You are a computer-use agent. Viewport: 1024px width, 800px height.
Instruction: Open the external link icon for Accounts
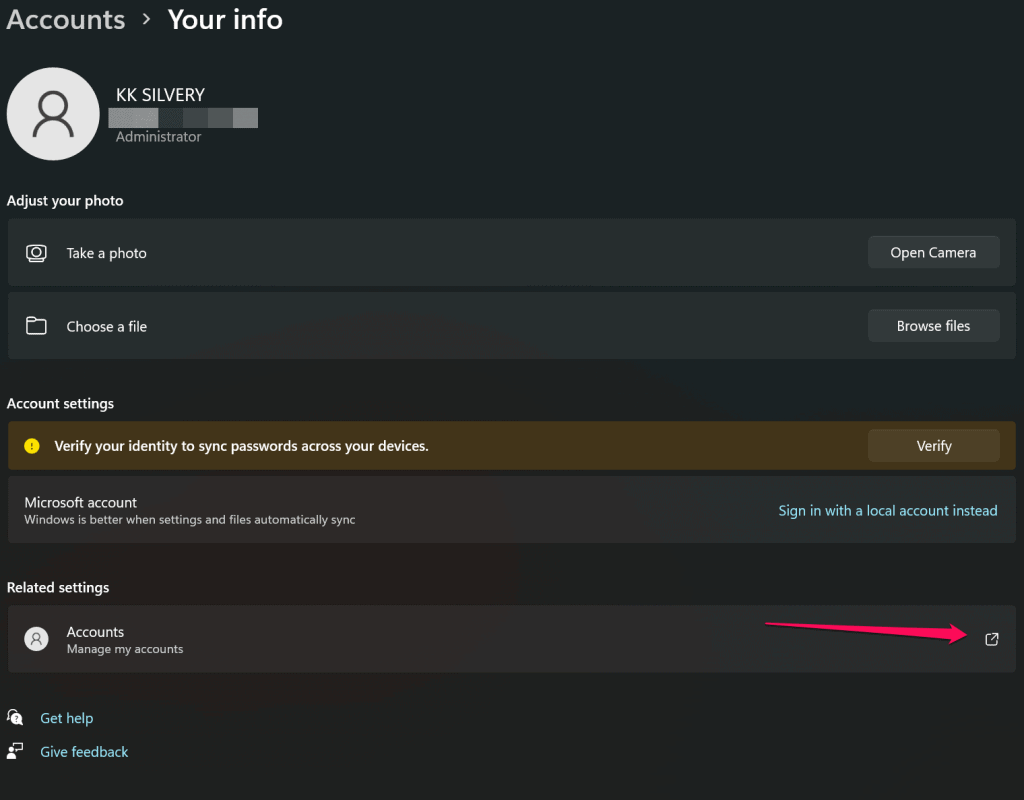click(x=991, y=639)
